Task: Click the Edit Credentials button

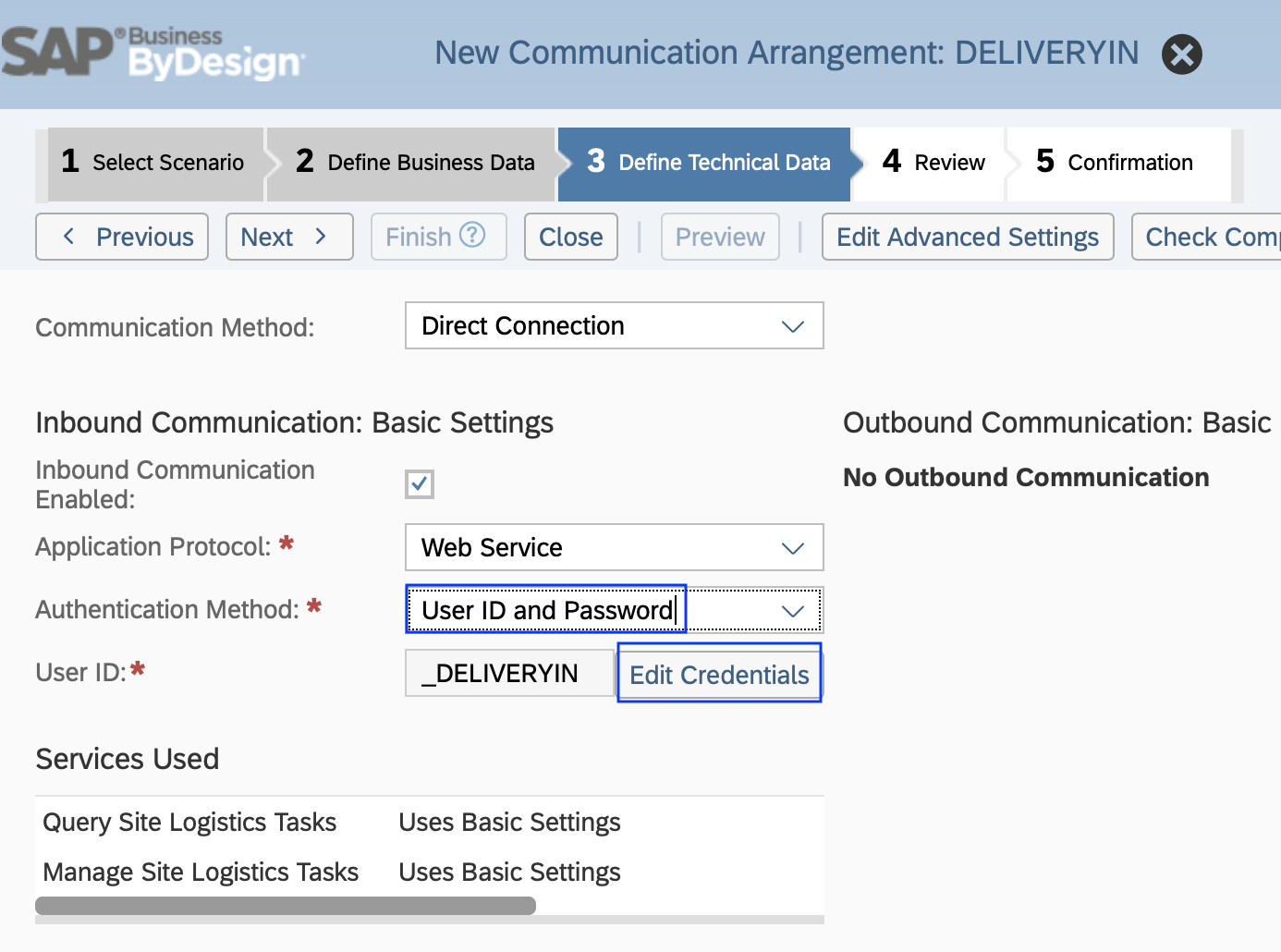Action: coord(719,674)
